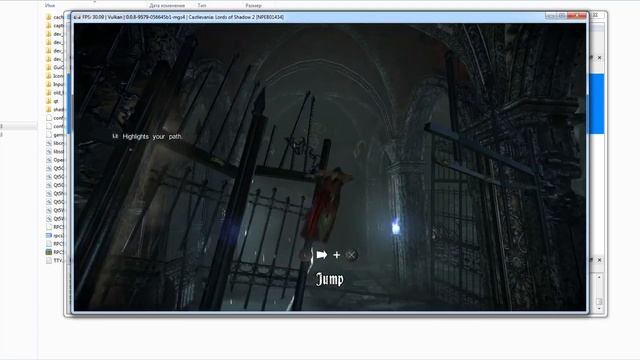
Task: Select the blue highlighted row in background window
Action: (x=596, y=104)
